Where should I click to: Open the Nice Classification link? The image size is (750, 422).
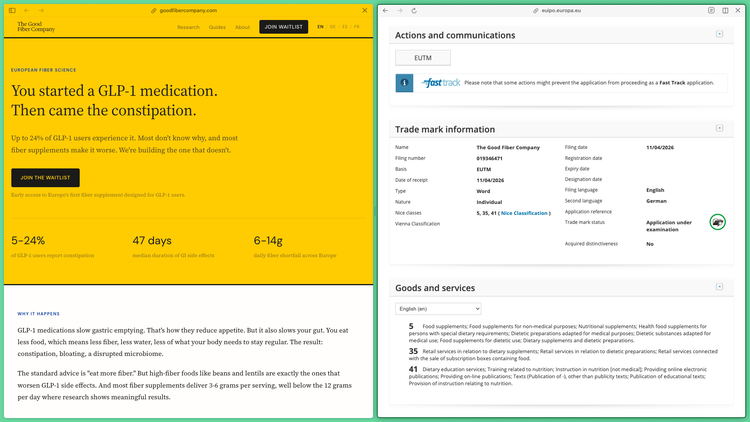click(524, 213)
